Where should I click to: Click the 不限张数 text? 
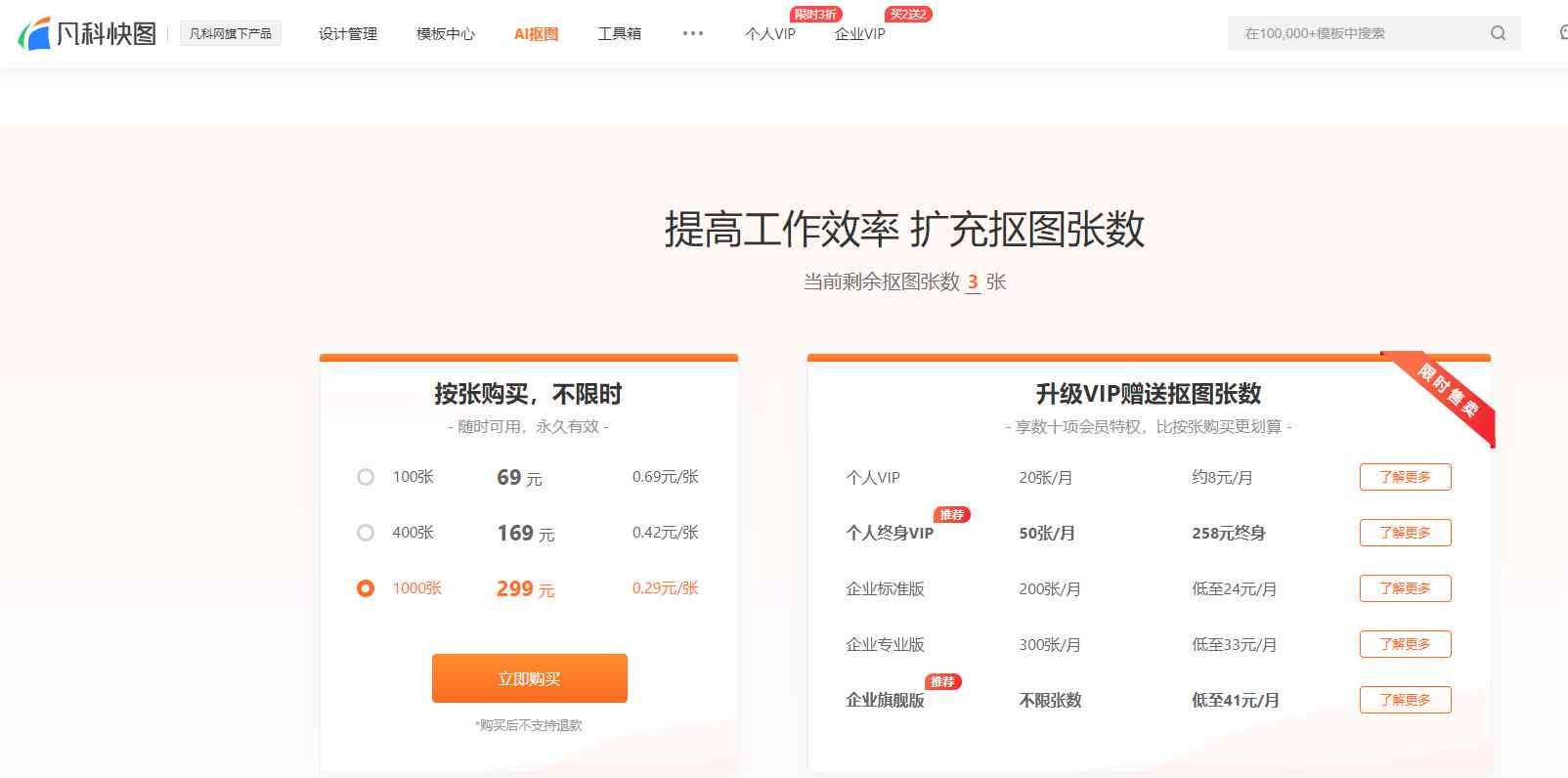[x=1050, y=701]
